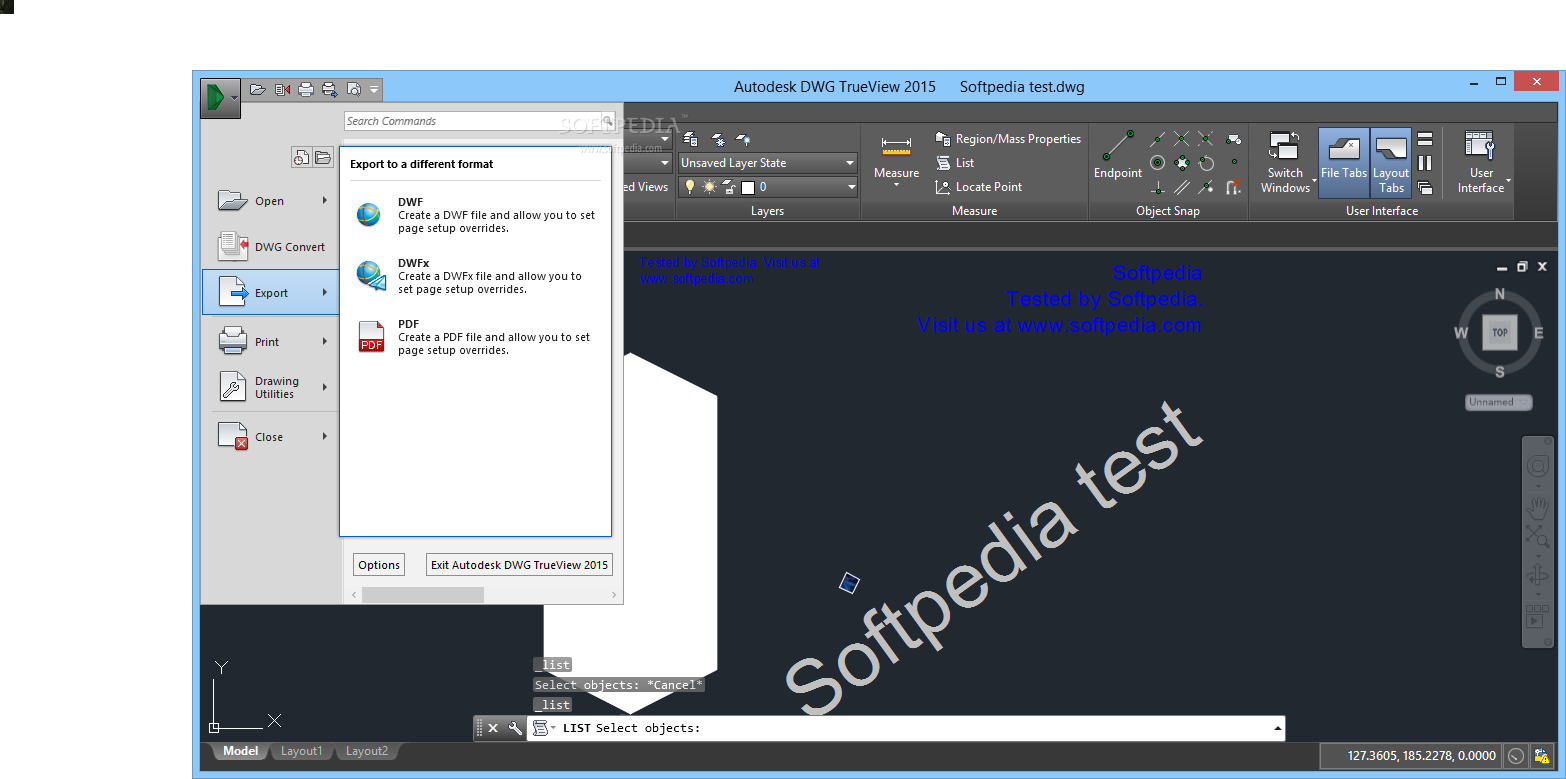Click the ShowMotion icon in navigation bar
1566x779 pixels.
click(1537, 616)
